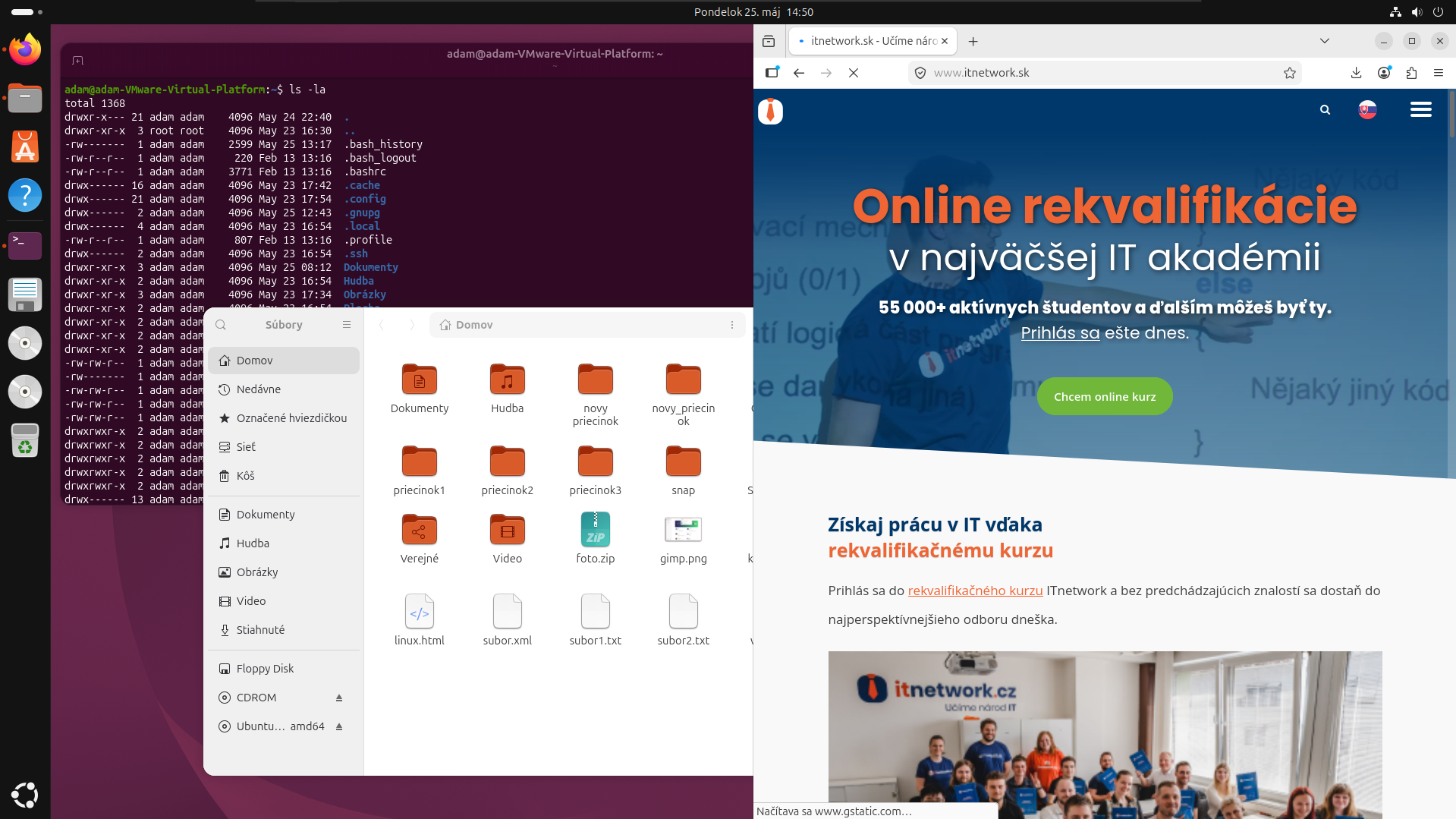1456x819 pixels.
Task: Open Video bookmark in Files sidebar
Action: [284, 601]
